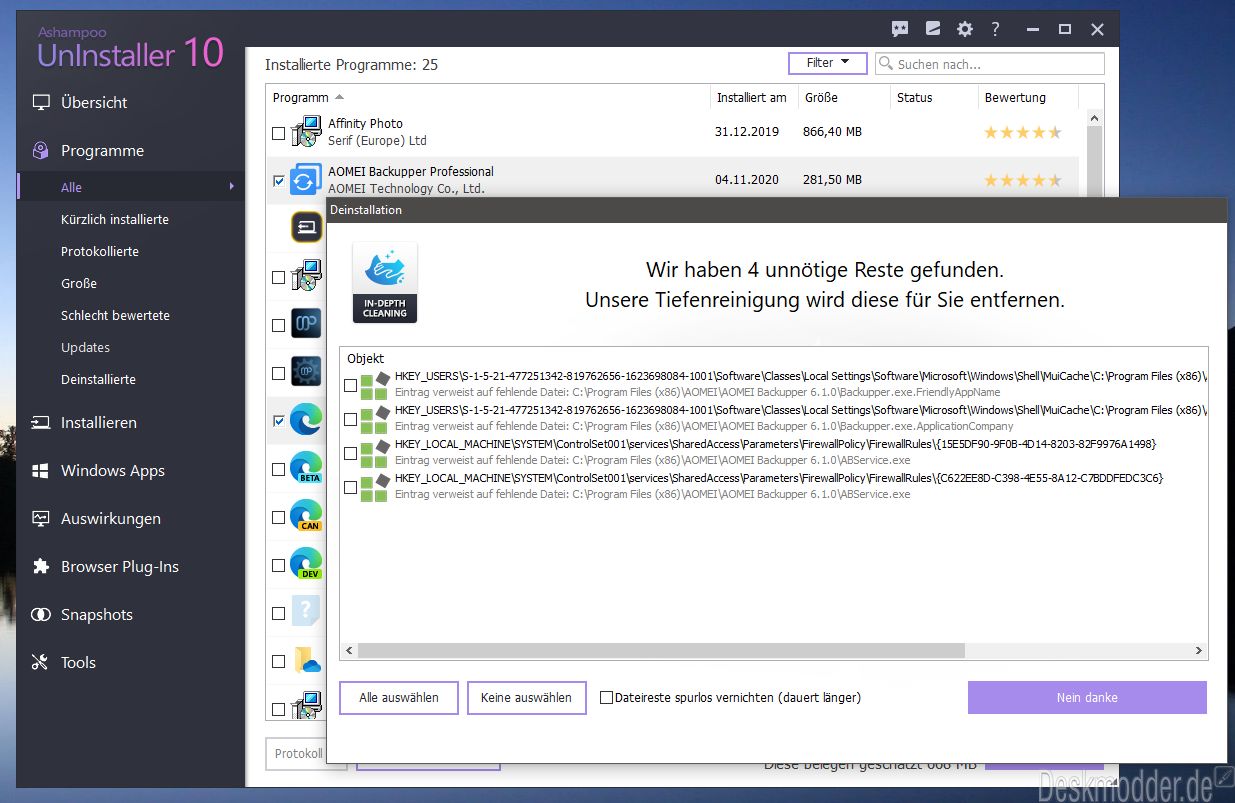The image size is (1235, 803).
Task: Show Protokollierte programs
Action: click(x=100, y=251)
